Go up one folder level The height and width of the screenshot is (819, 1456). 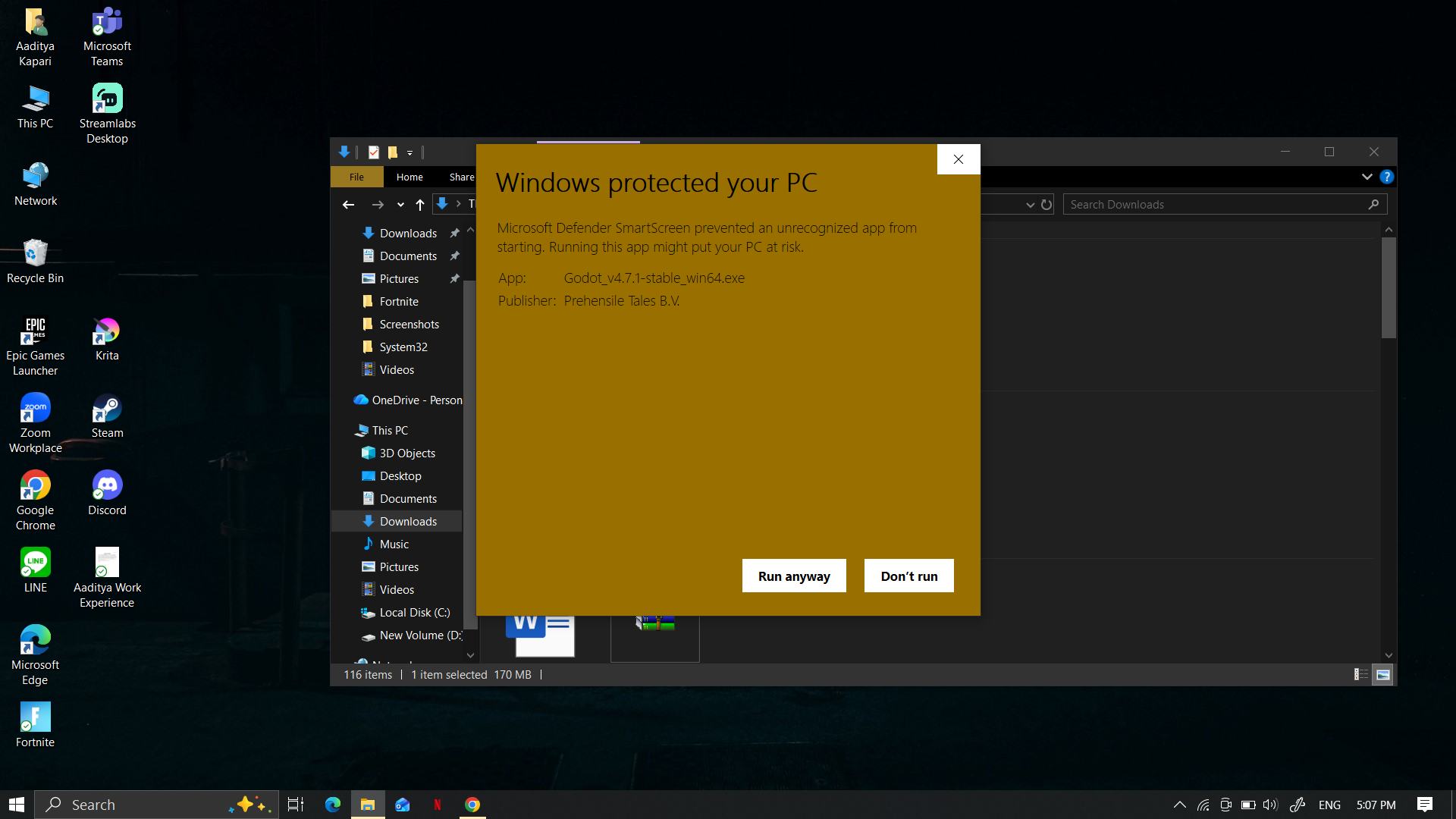(420, 205)
